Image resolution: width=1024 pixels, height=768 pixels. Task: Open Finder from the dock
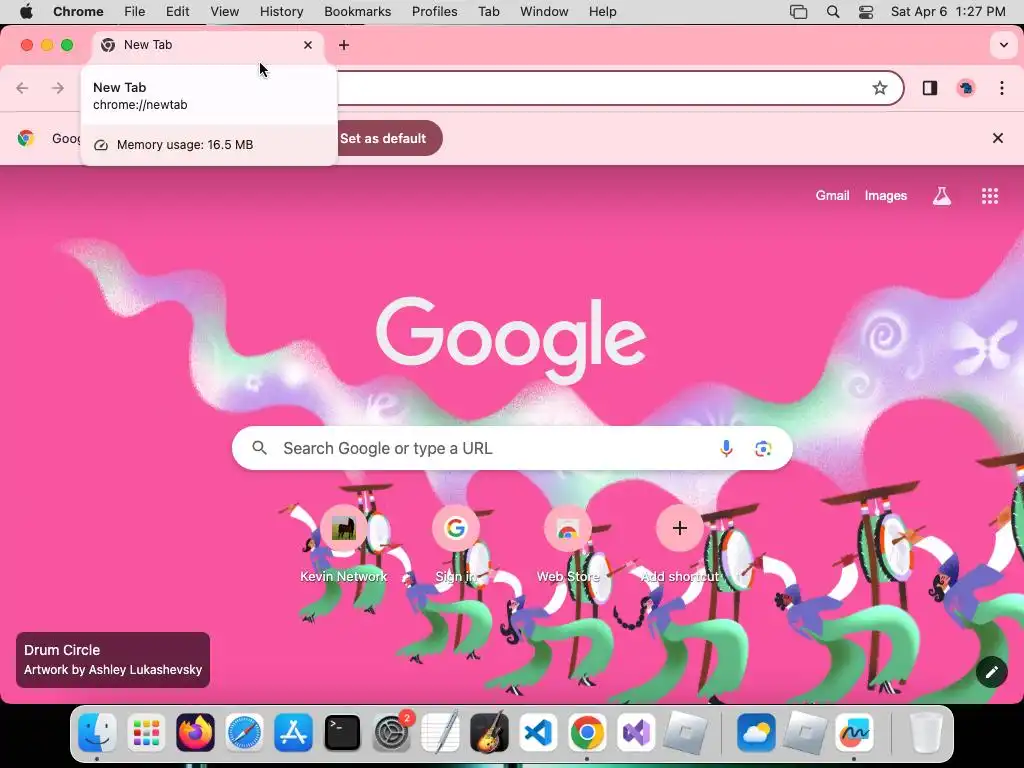coord(97,732)
